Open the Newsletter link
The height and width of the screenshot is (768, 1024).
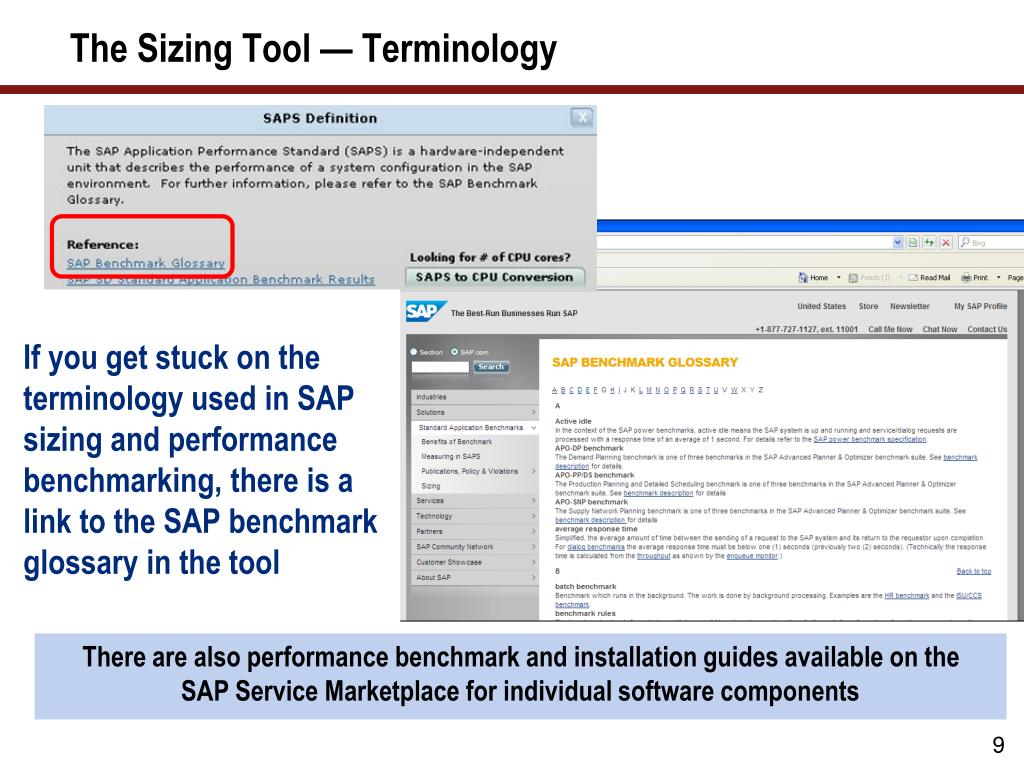[910, 306]
